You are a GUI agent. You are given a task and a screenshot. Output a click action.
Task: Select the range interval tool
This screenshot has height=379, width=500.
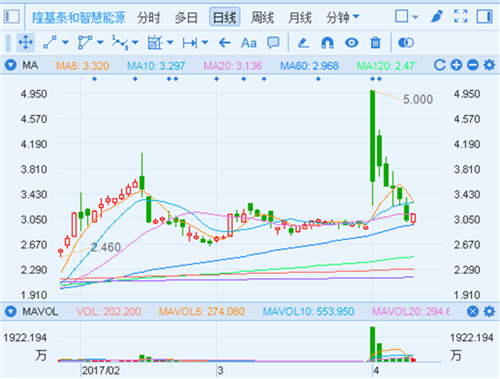pyautogui.click(x=190, y=43)
